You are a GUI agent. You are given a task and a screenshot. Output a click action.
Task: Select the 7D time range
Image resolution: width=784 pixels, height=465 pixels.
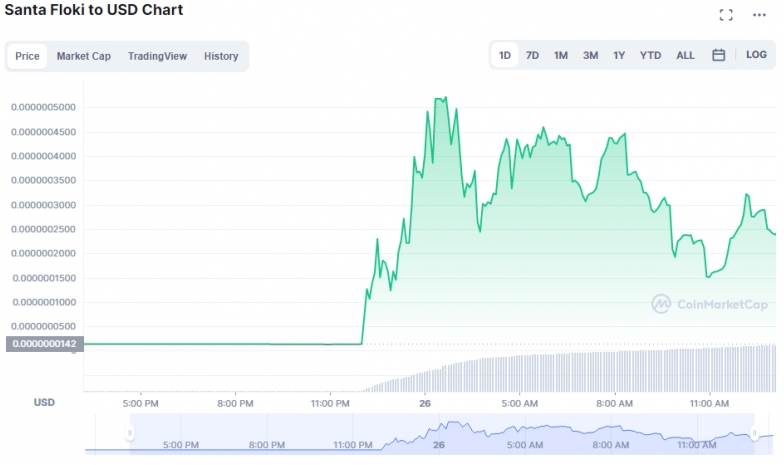tap(532, 55)
